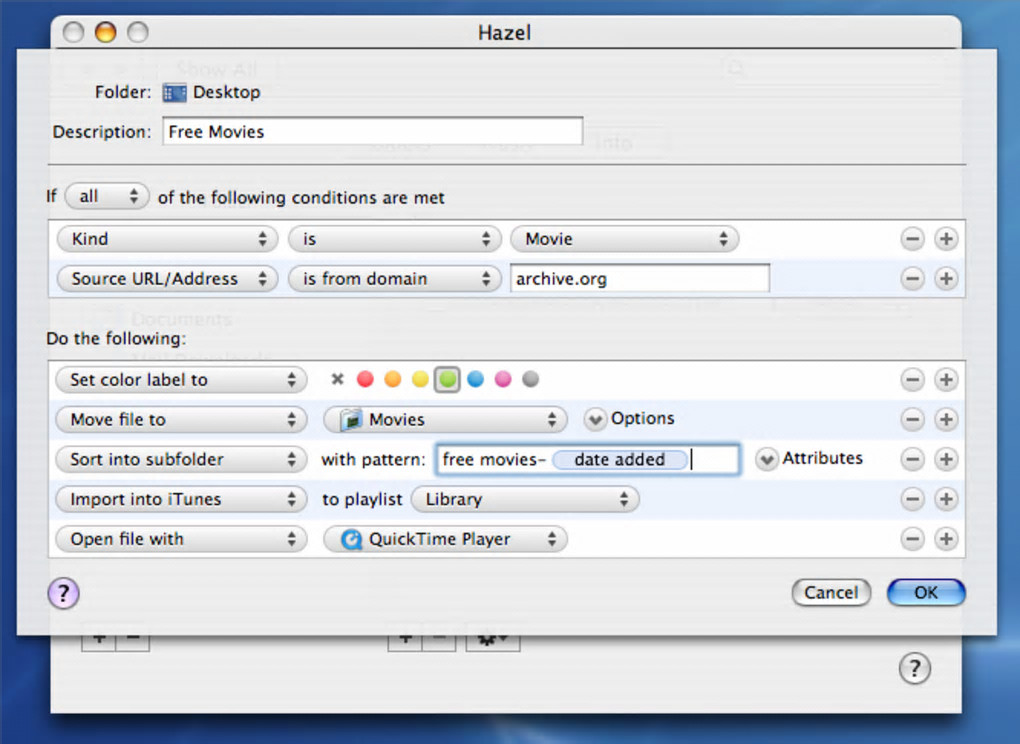Viewport: 1020px width, 744px height.
Task: Select the red color label
Action: tap(365, 379)
